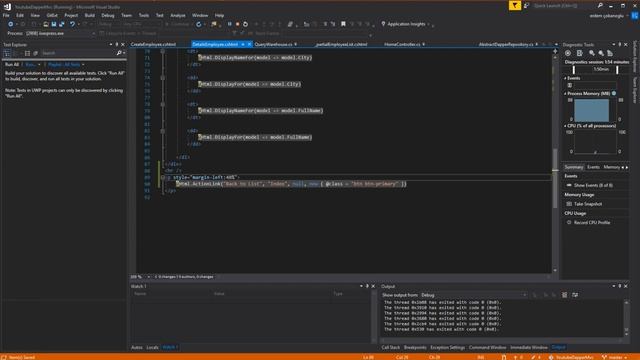
Task: Collapse the CPU graph section
Action: [565, 126]
